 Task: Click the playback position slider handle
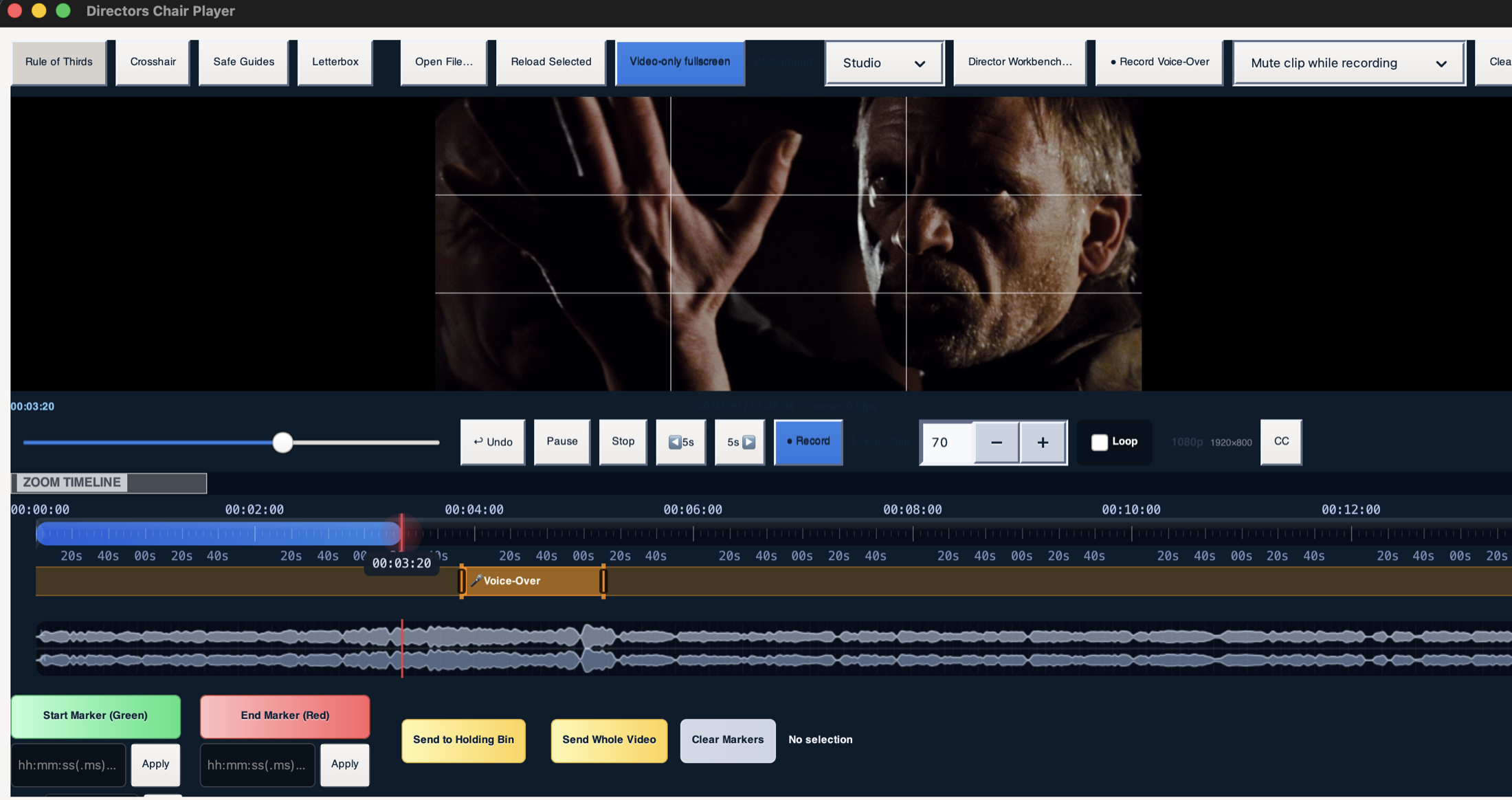282,443
